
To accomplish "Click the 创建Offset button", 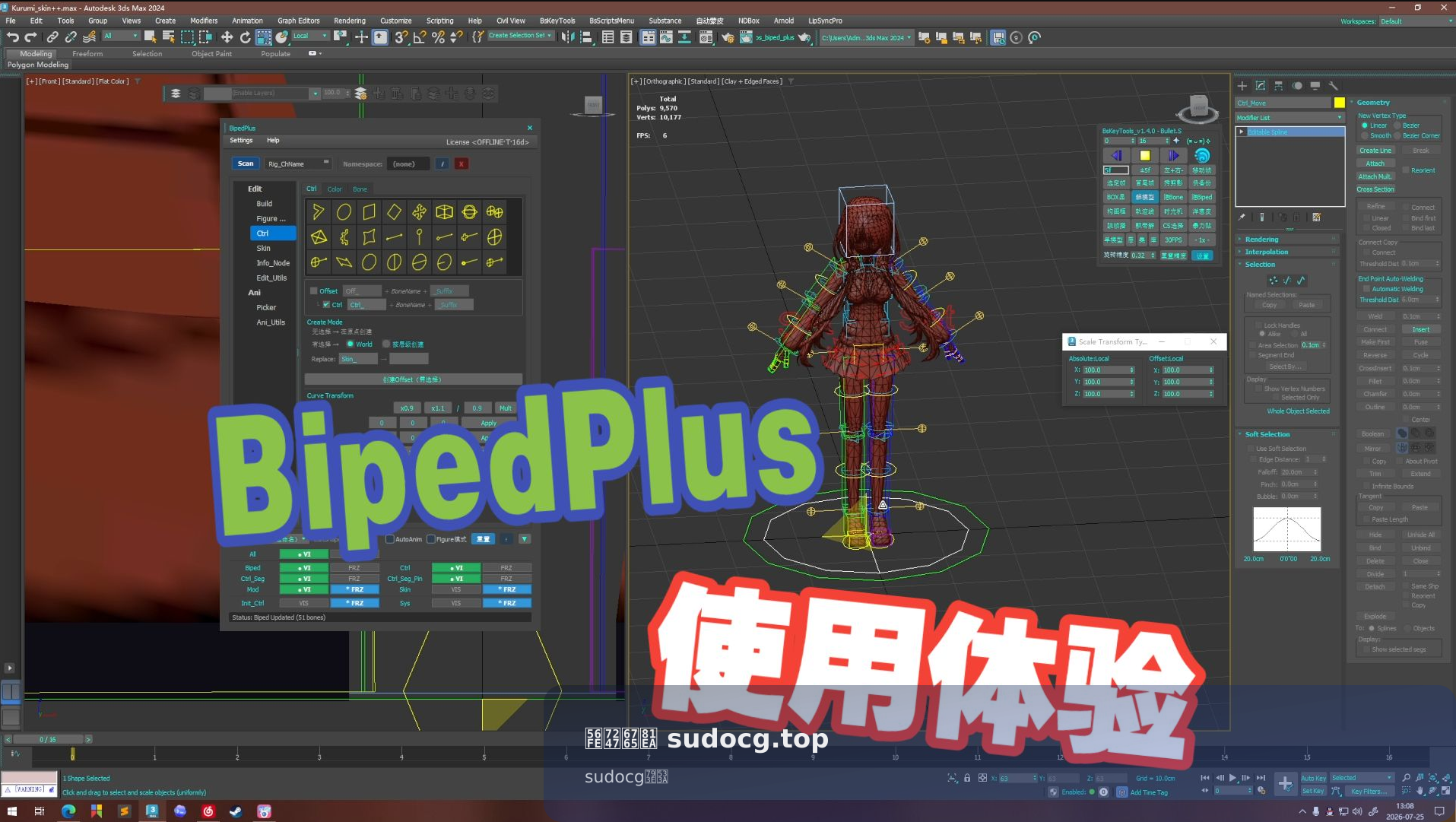I will (x=413, y=379).
